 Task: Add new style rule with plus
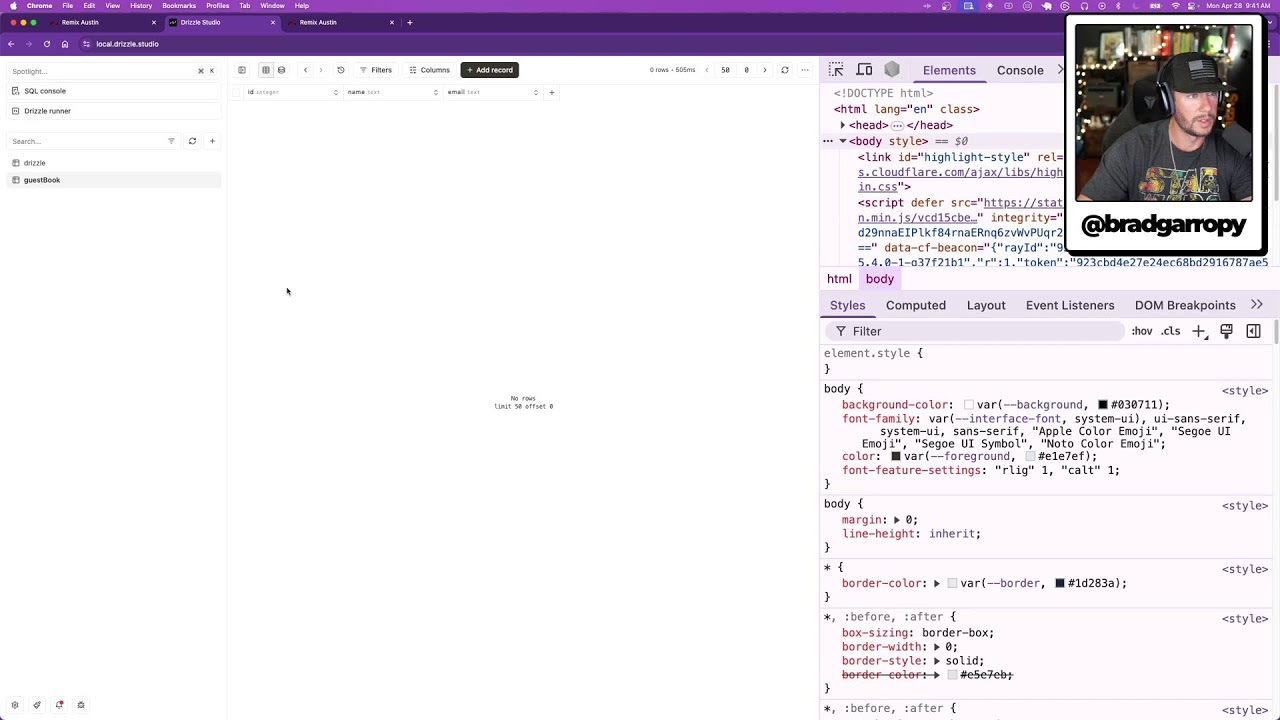[1199, 331]
